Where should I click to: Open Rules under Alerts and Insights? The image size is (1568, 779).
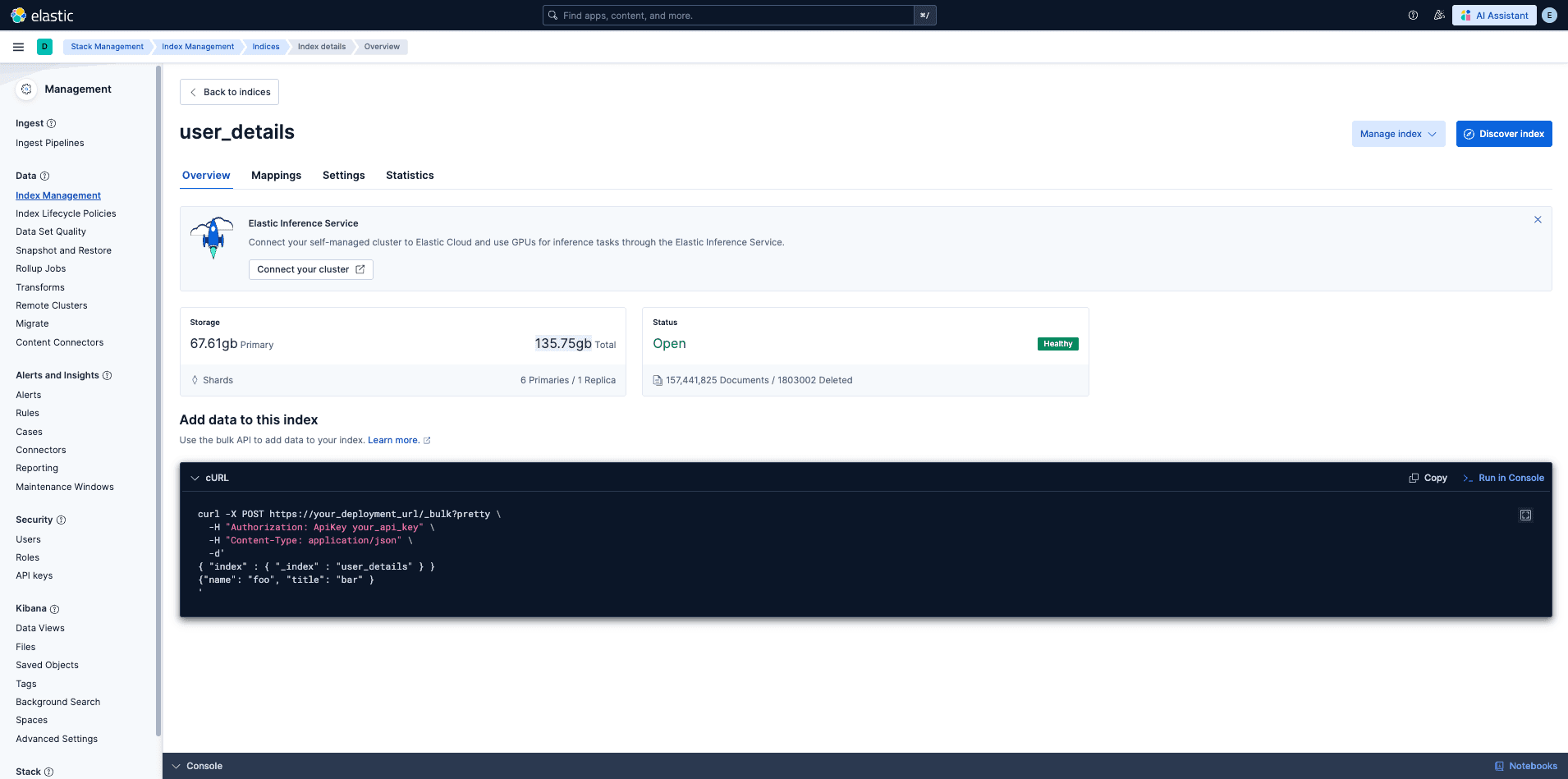click(27, 414)
